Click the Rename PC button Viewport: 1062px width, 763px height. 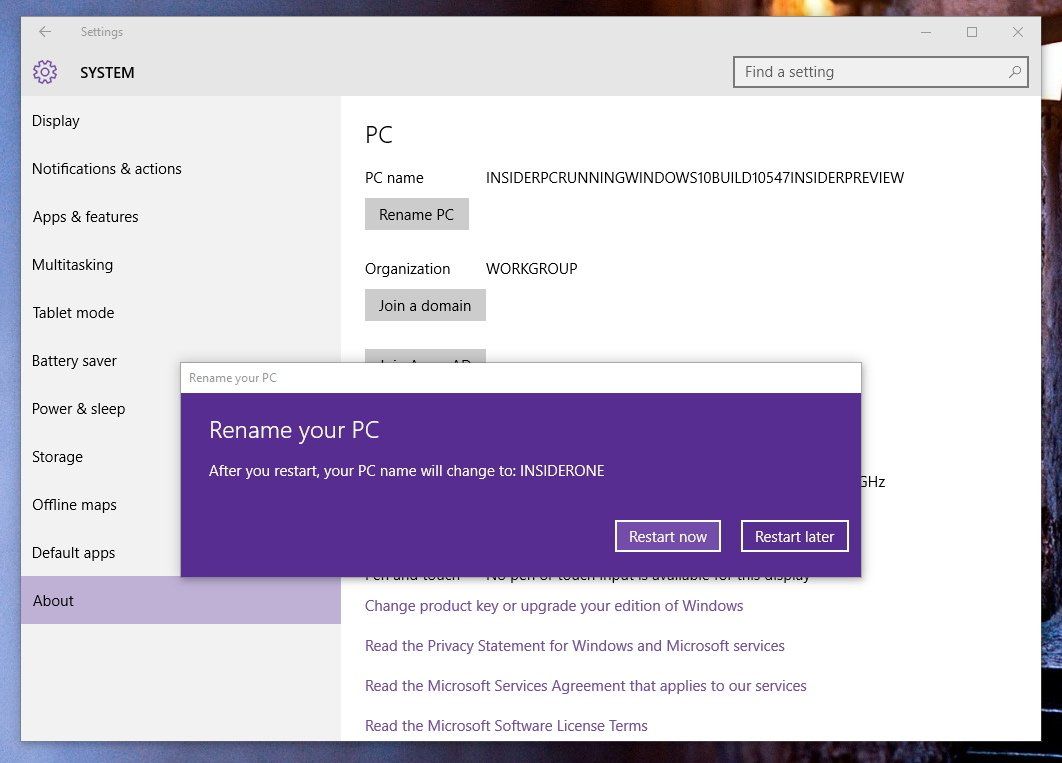point(416,213)
